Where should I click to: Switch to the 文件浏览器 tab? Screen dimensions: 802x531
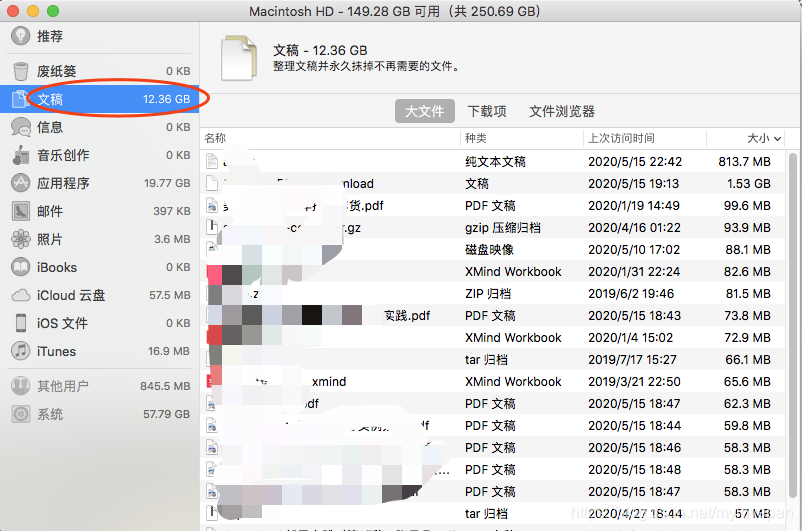click(562, 111)
